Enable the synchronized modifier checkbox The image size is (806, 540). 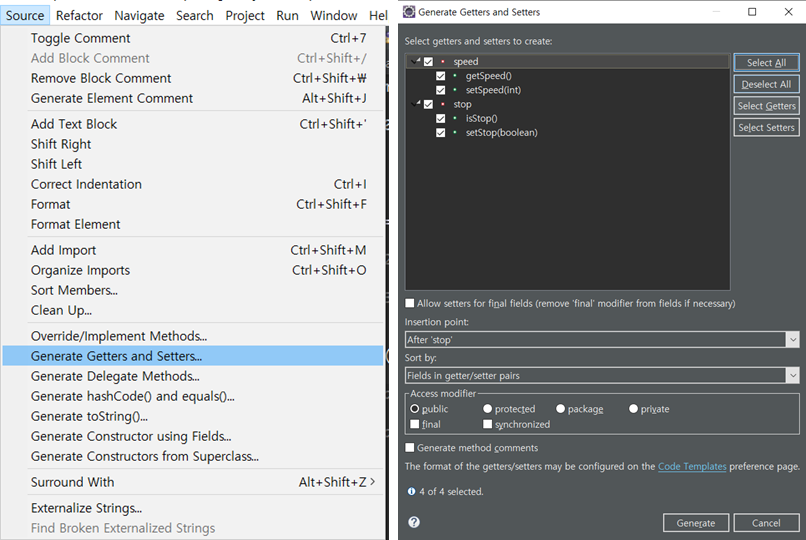click(x=487, y=424)
